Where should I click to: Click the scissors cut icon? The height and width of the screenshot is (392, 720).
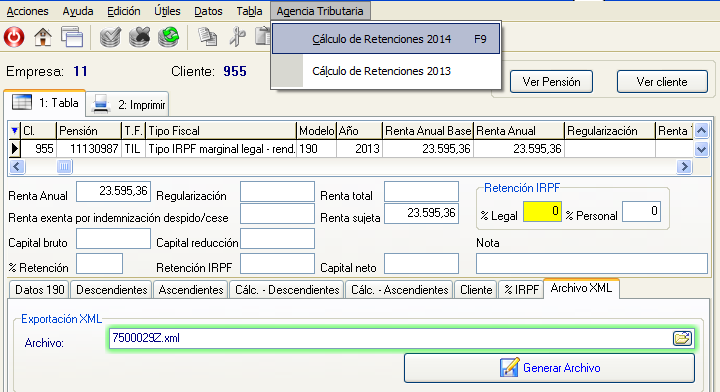click(x=237, y=37)
